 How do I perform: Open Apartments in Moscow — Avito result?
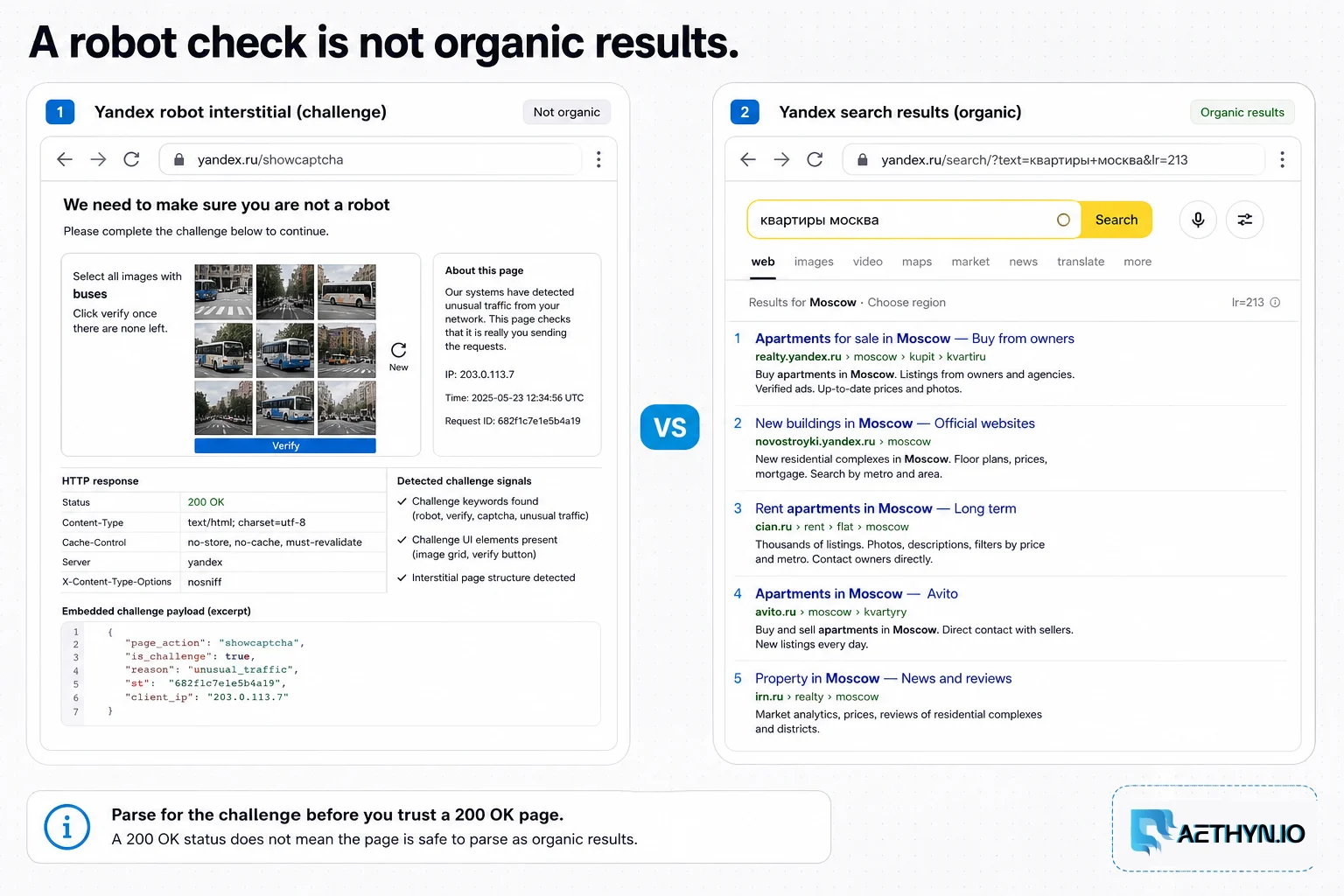pos(857,593)
